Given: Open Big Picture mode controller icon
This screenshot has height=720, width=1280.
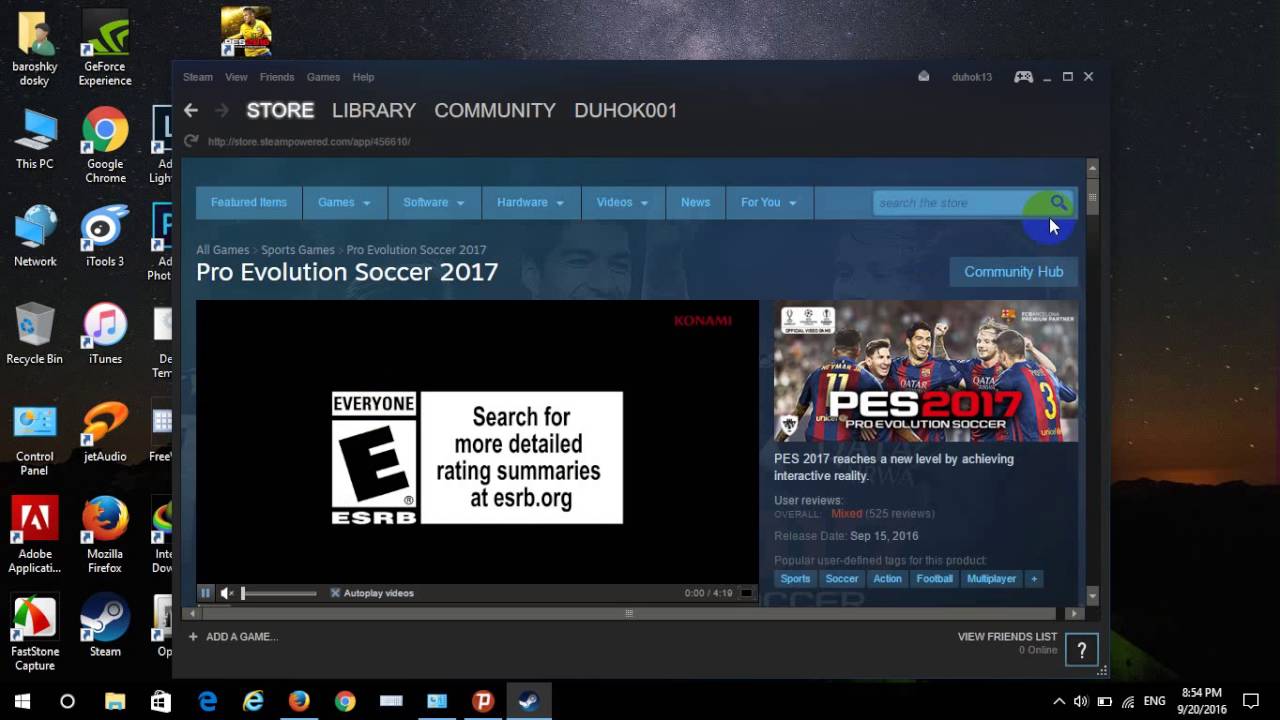Looking at the screenshot, I should pyautogui.click(x=1023, y=77).
